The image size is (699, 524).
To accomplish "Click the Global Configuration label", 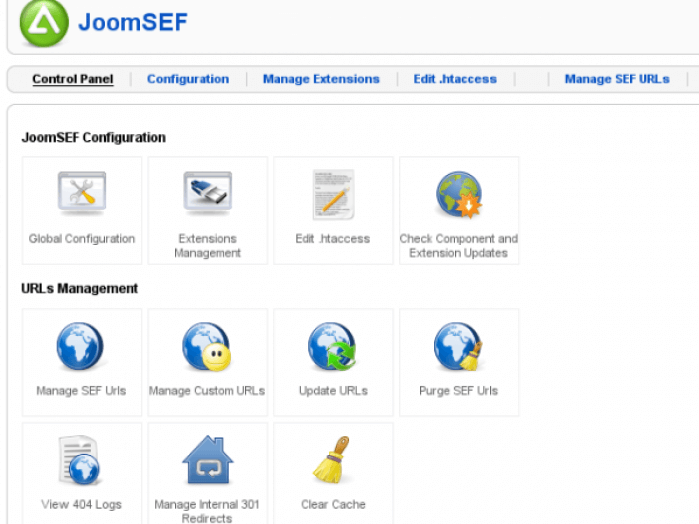I will (x=82, y=239).
